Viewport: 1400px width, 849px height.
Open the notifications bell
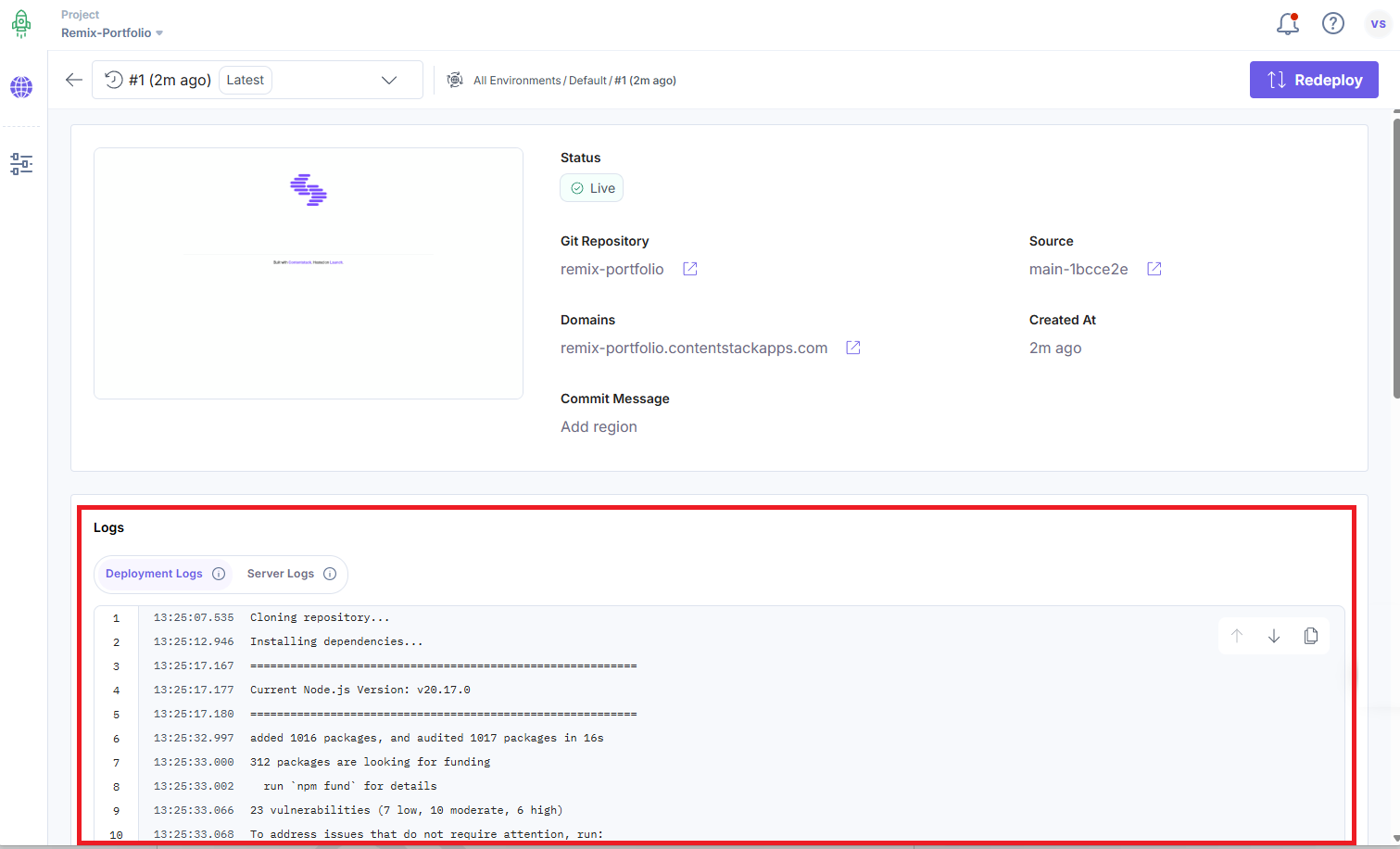[x=1288, y=23]
